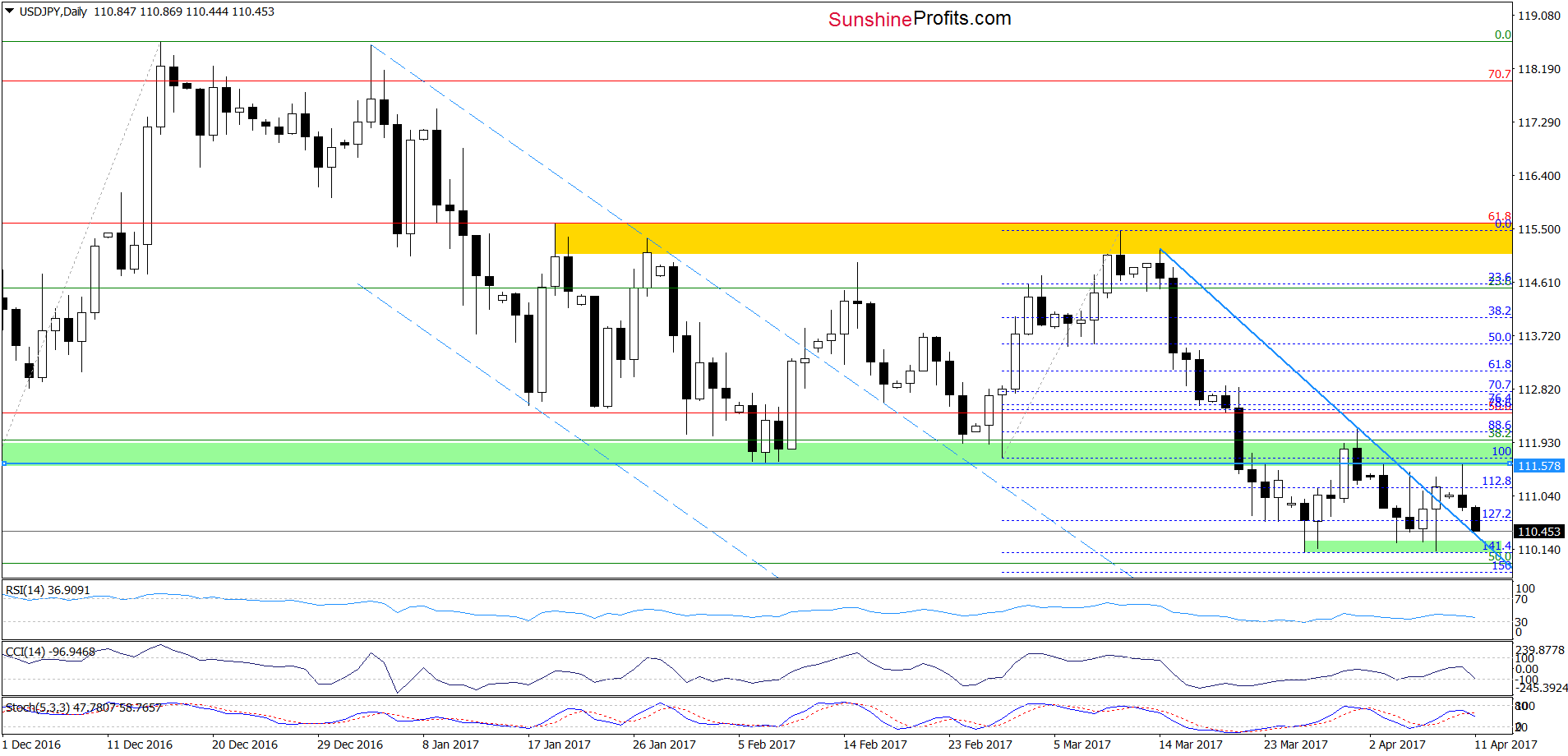Open the SunshineProfits.com link
Image resolution: width=1568 pixels, height=756 pixels.
(920, 19)
